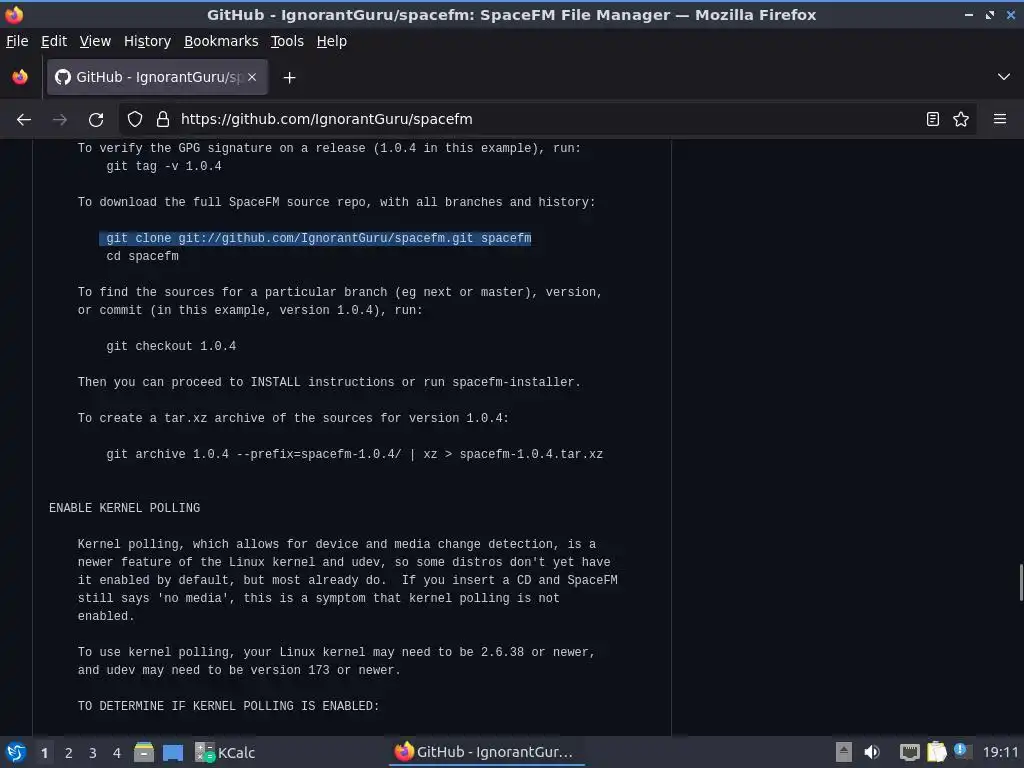Select the GitHub IgnorantGuru/spacefm tab
The image size is (1024, 768).
point(157,77)
